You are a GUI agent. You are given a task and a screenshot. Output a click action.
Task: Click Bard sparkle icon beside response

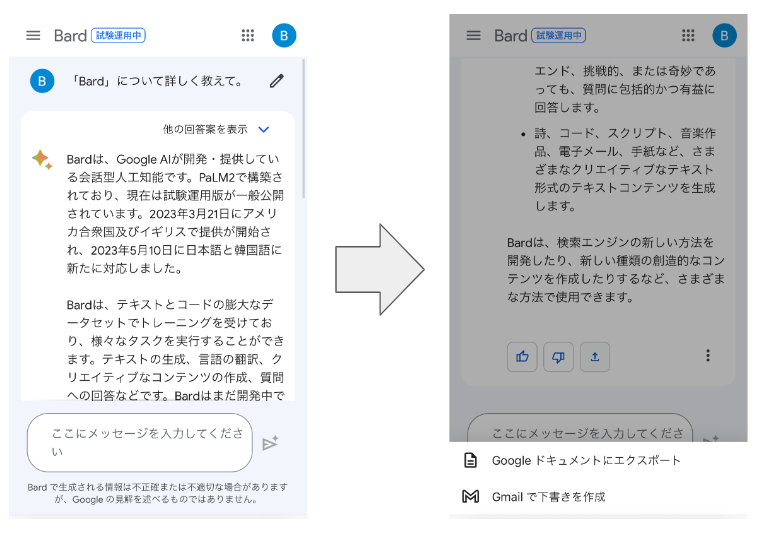(x=42, y=159)
